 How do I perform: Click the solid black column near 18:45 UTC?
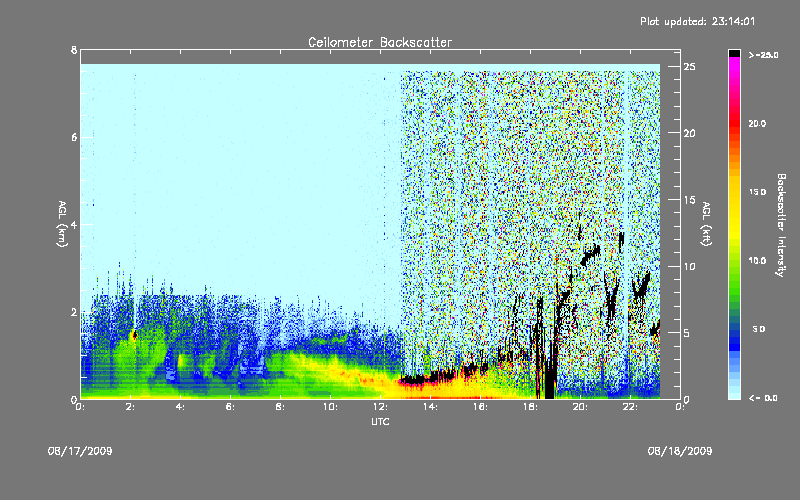click(549, 380)
